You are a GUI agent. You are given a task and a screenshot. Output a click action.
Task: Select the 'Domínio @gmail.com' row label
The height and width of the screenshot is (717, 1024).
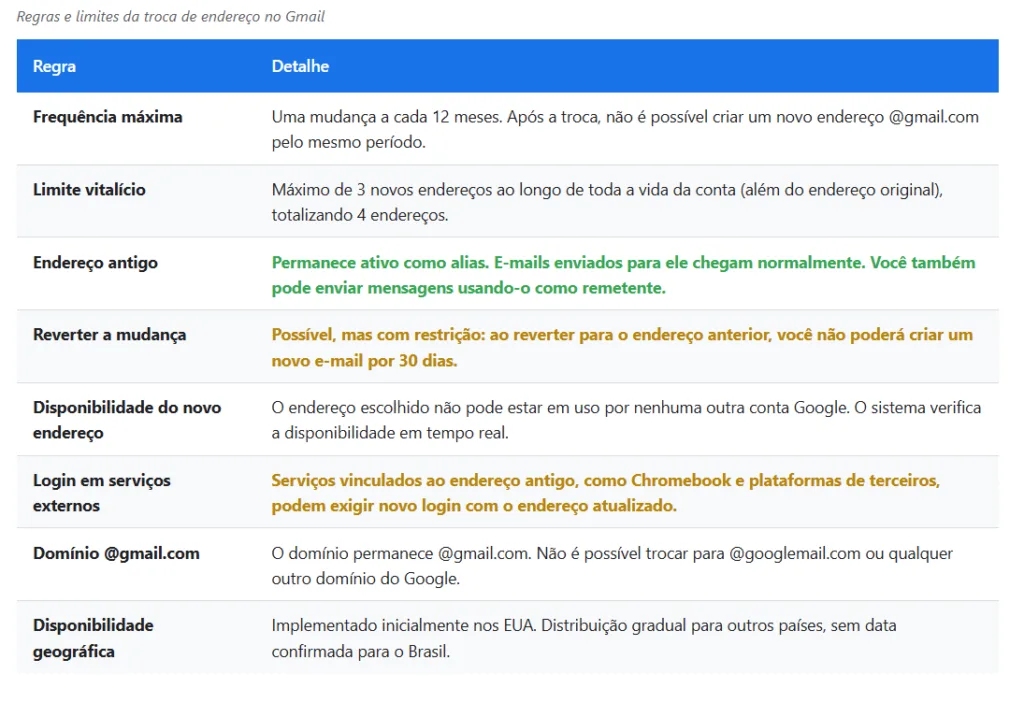tap(116, 553)
